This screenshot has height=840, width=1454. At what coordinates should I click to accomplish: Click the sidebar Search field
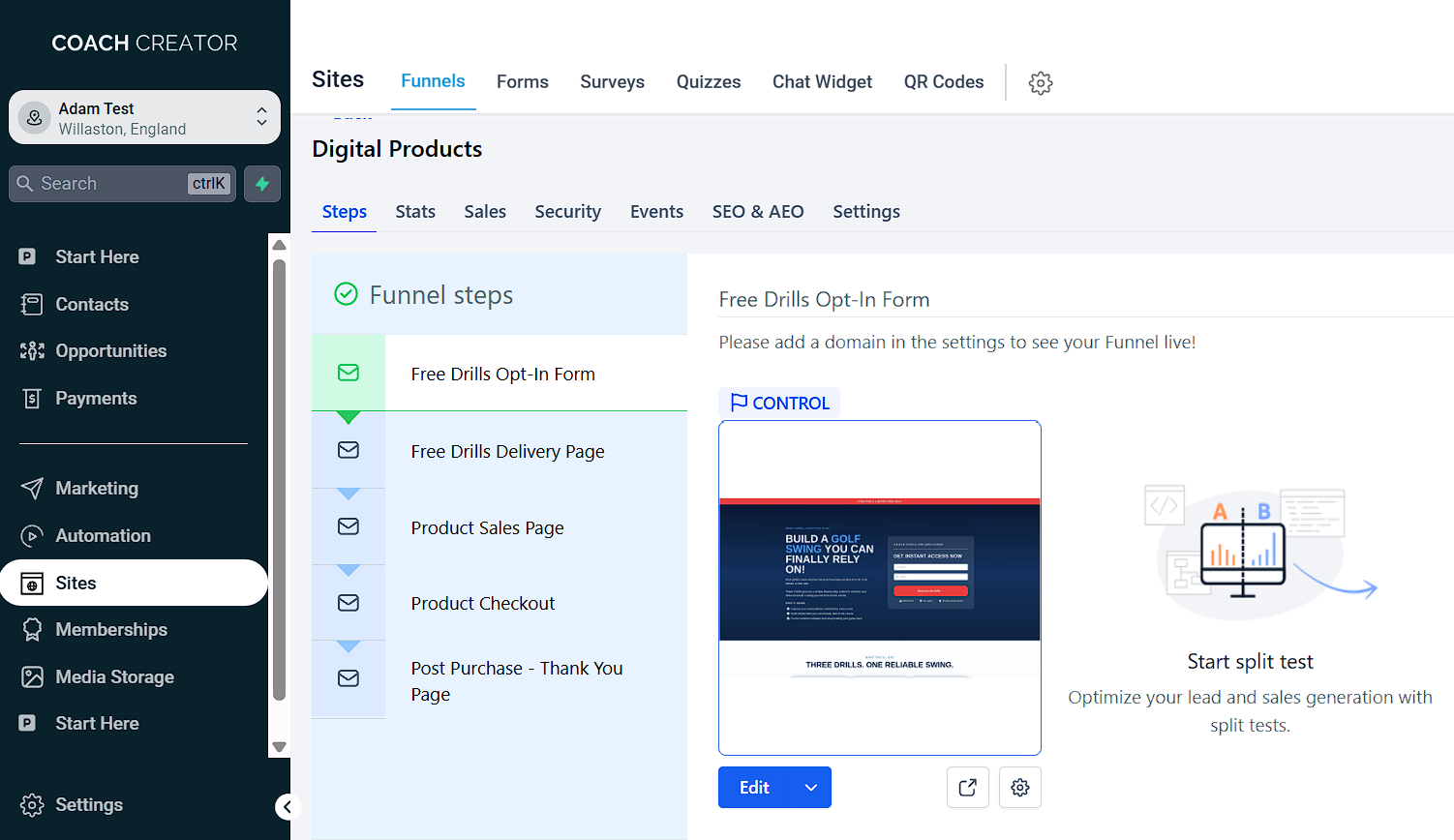(x=122, y=184)
